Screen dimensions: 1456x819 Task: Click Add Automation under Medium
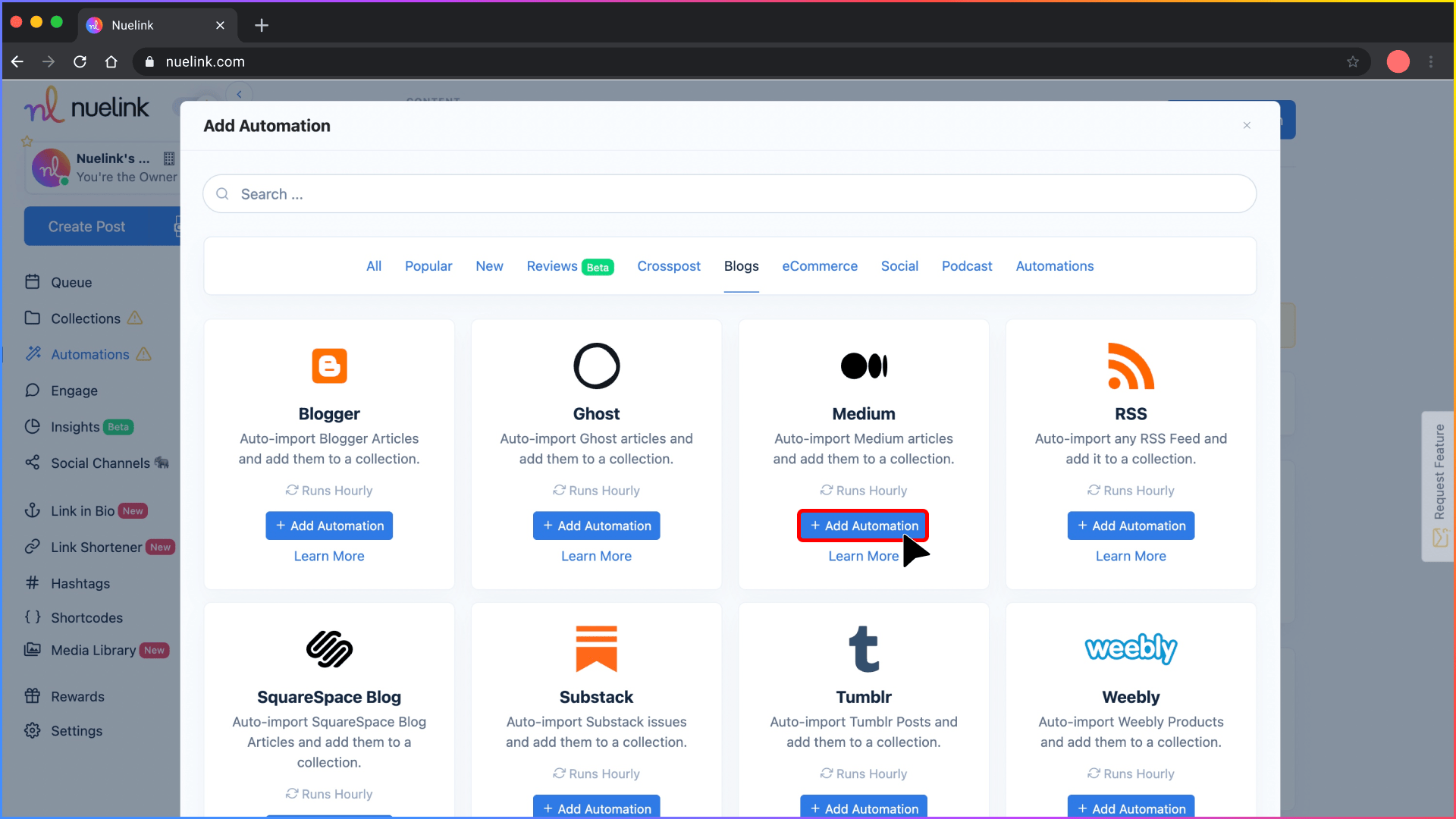point(864,526)
